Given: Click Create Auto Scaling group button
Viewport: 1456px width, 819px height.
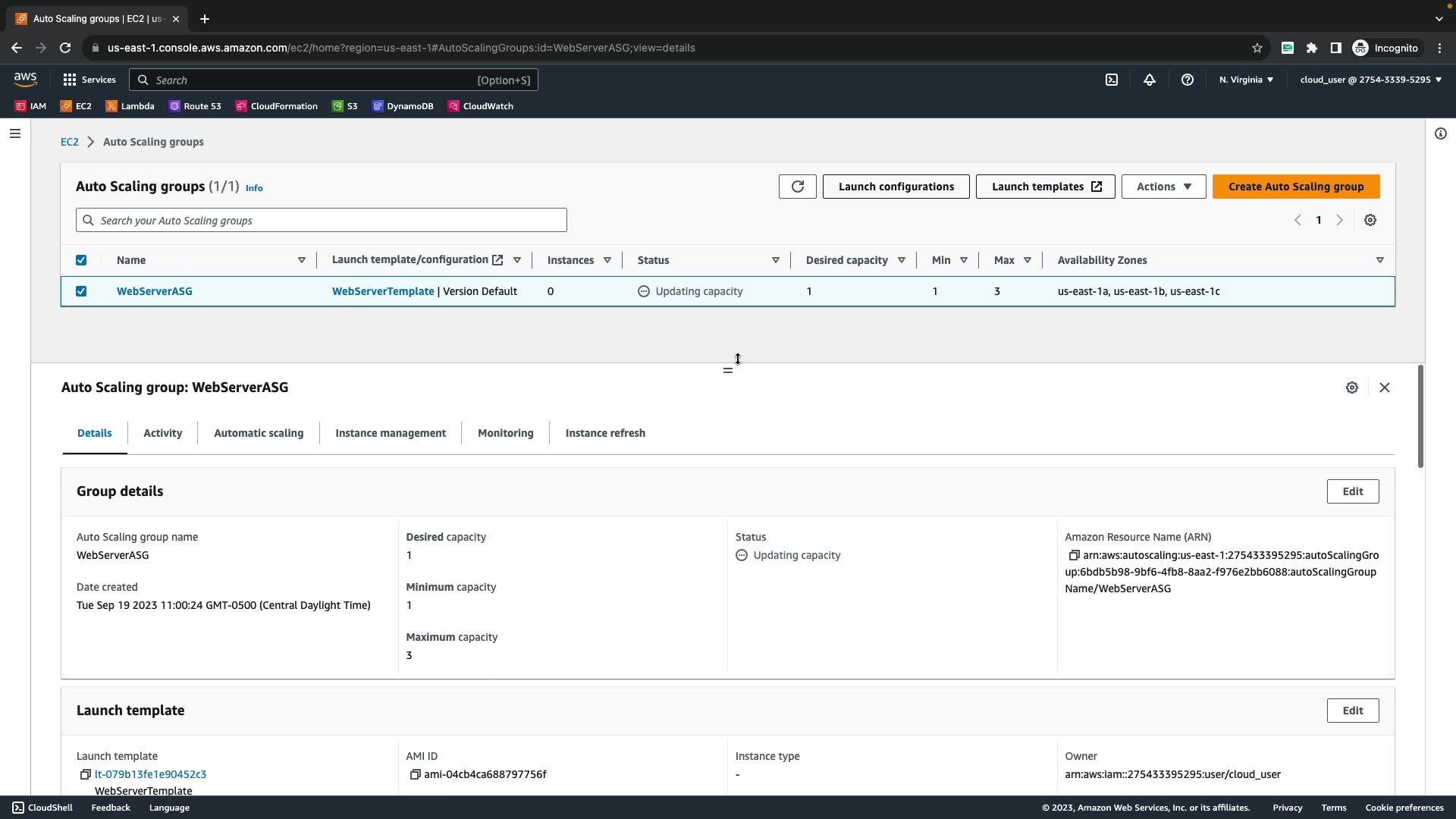Looking at the screenshot, I should click(x=1295, y=187).
